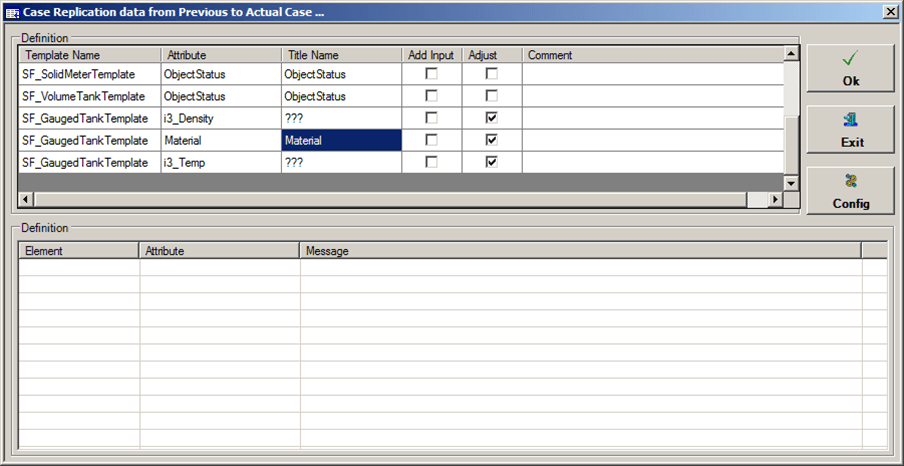Click Comment cell in i3_Temp row
904x466 pixels.
coord(653,162)
